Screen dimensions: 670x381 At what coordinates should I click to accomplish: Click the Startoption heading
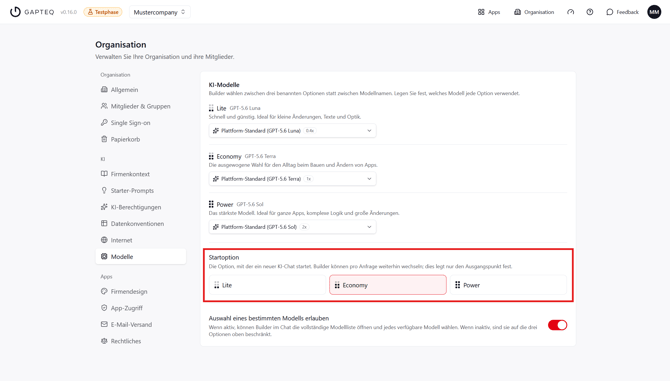[x=224, y=257]
